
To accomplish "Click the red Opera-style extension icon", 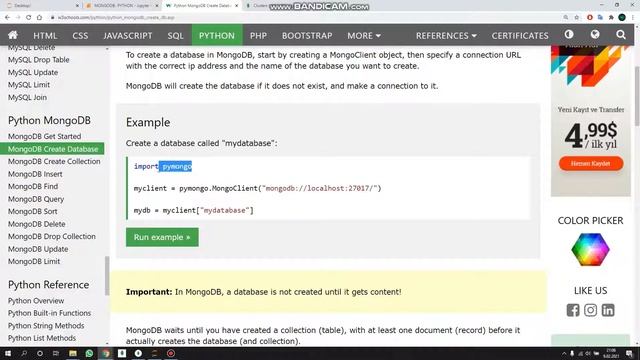I will pos(590,18).
